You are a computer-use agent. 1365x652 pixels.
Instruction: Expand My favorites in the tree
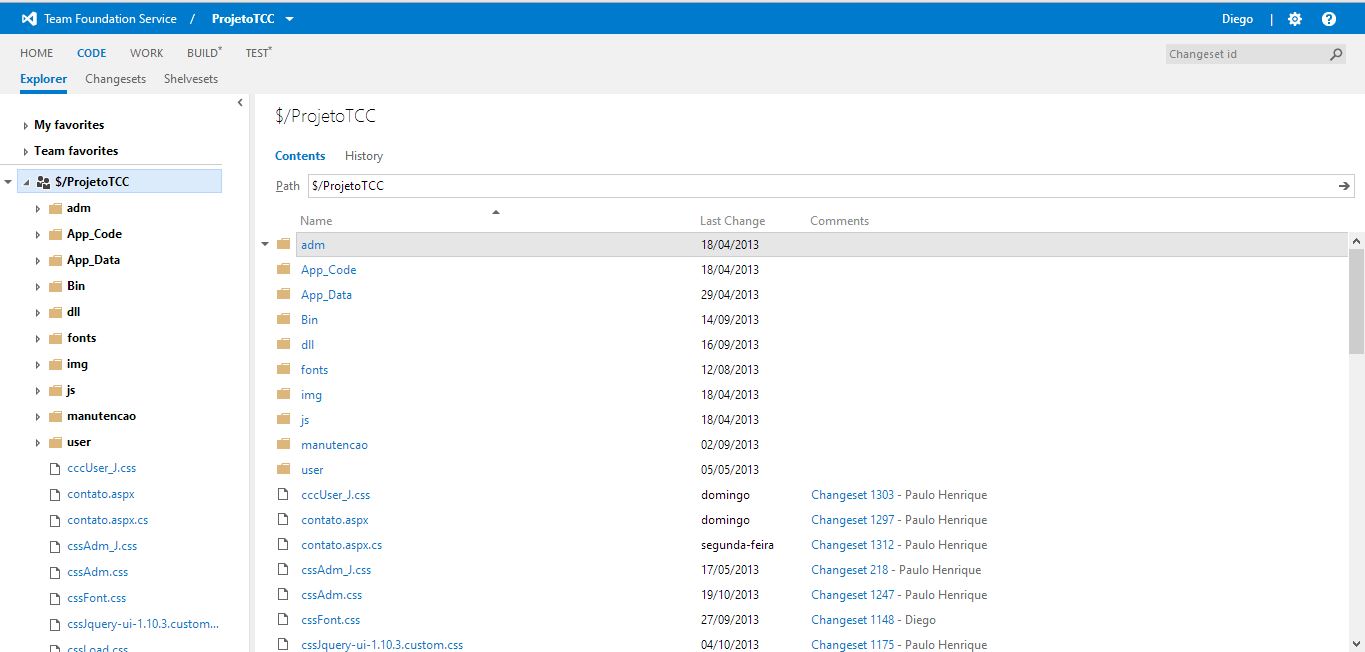click(25, 126)
